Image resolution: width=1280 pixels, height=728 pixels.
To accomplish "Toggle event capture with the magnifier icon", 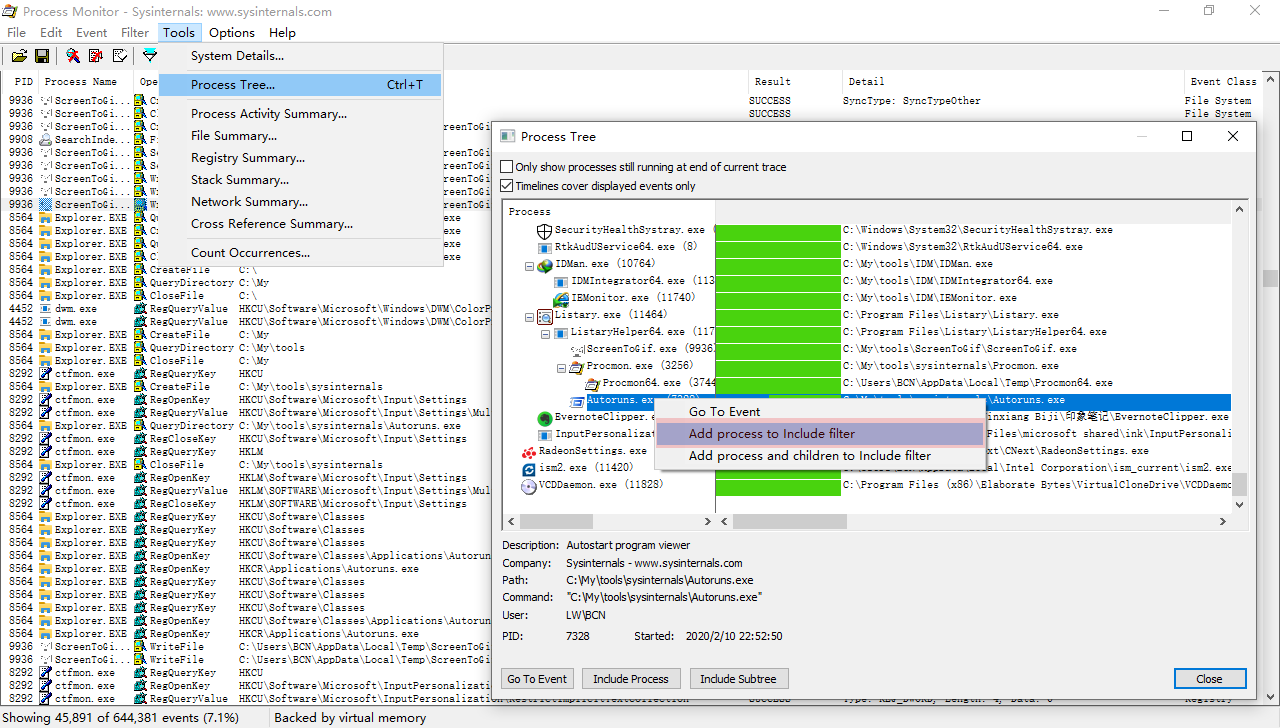I will (72, 56).
